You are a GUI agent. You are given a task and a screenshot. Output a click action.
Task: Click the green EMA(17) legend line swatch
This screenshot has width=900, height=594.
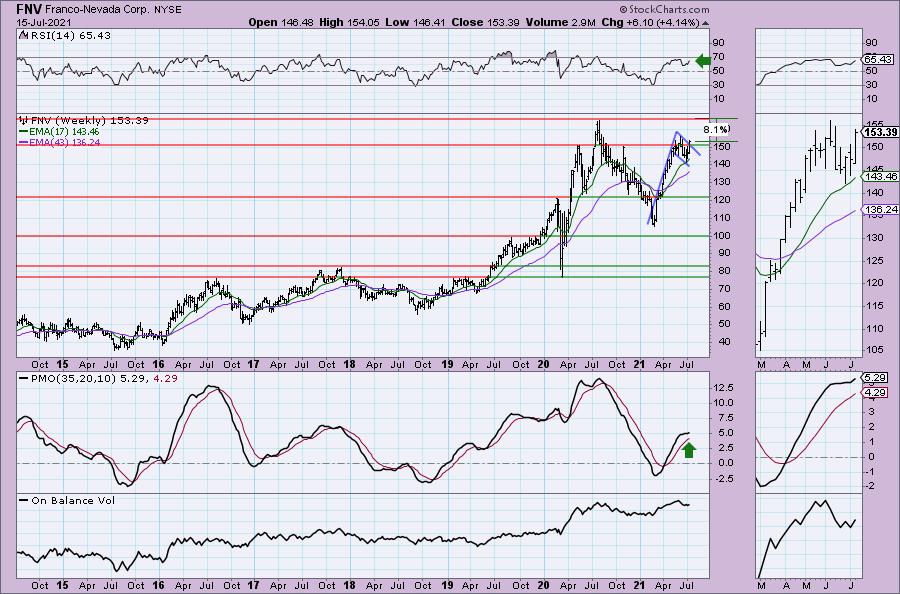click(x=24, y=131)
